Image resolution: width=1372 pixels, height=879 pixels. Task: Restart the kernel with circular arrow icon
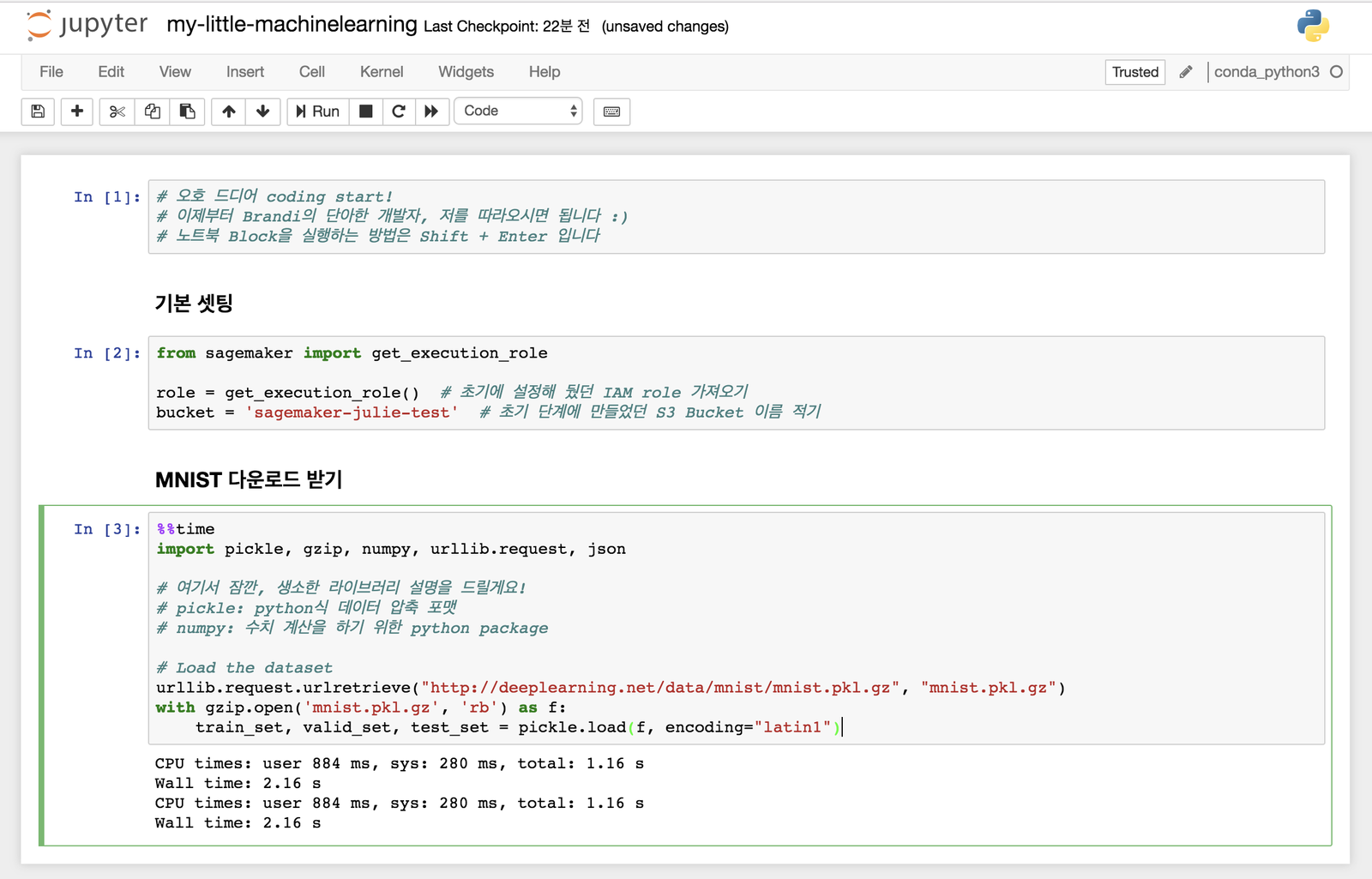point(399,111)
